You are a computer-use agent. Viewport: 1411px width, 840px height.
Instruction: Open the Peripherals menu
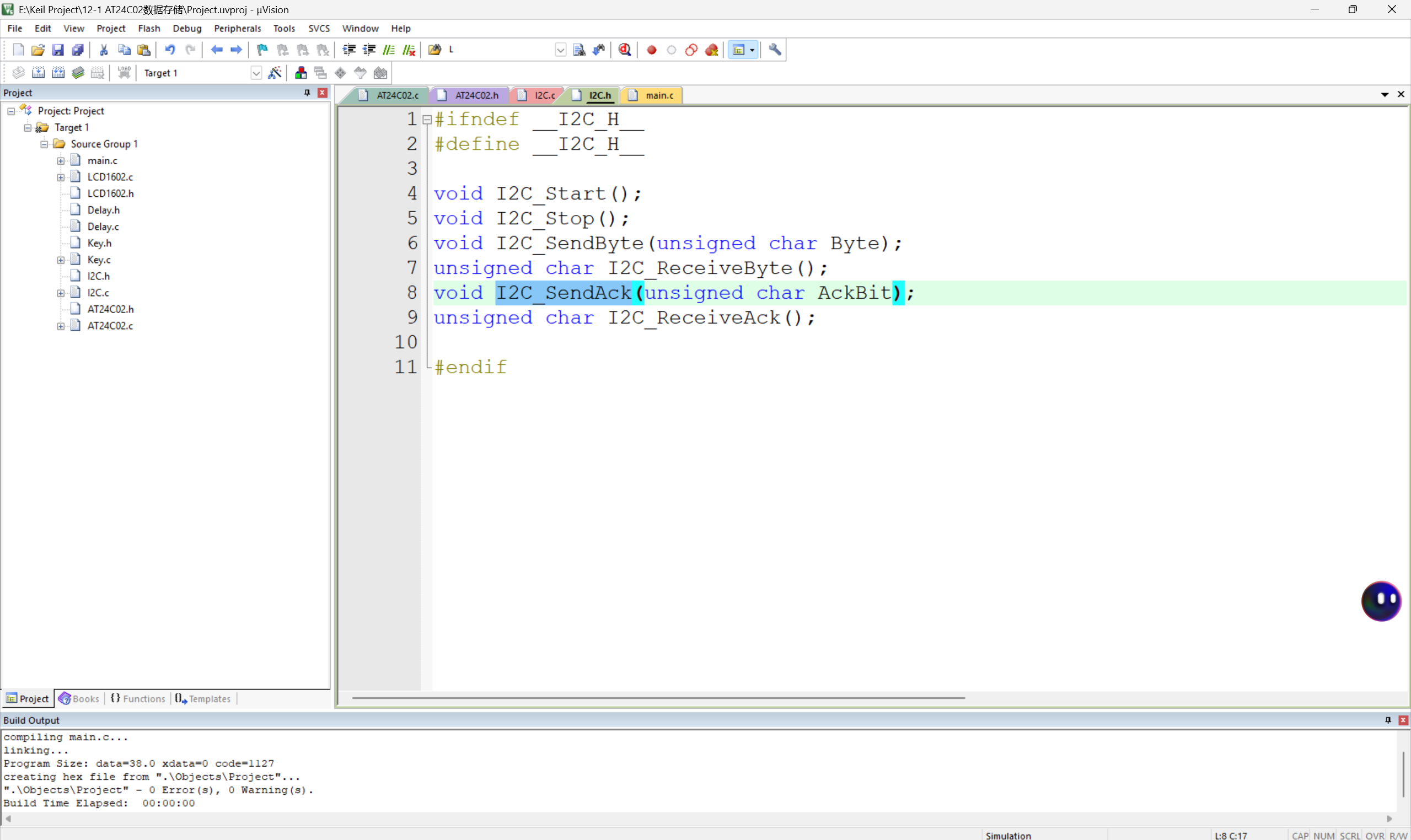[237, 28]
